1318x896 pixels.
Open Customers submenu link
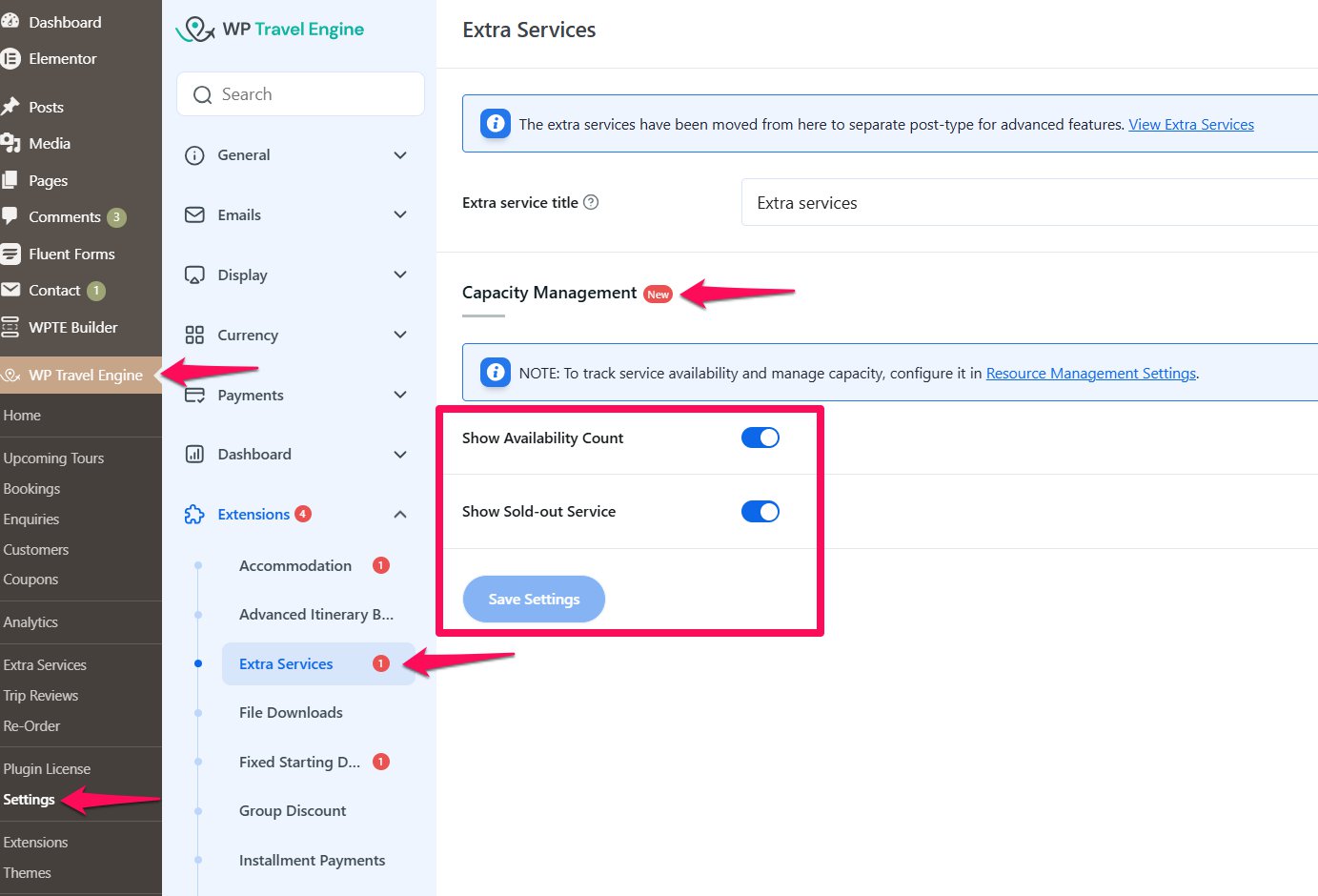(x=36, y=550)
